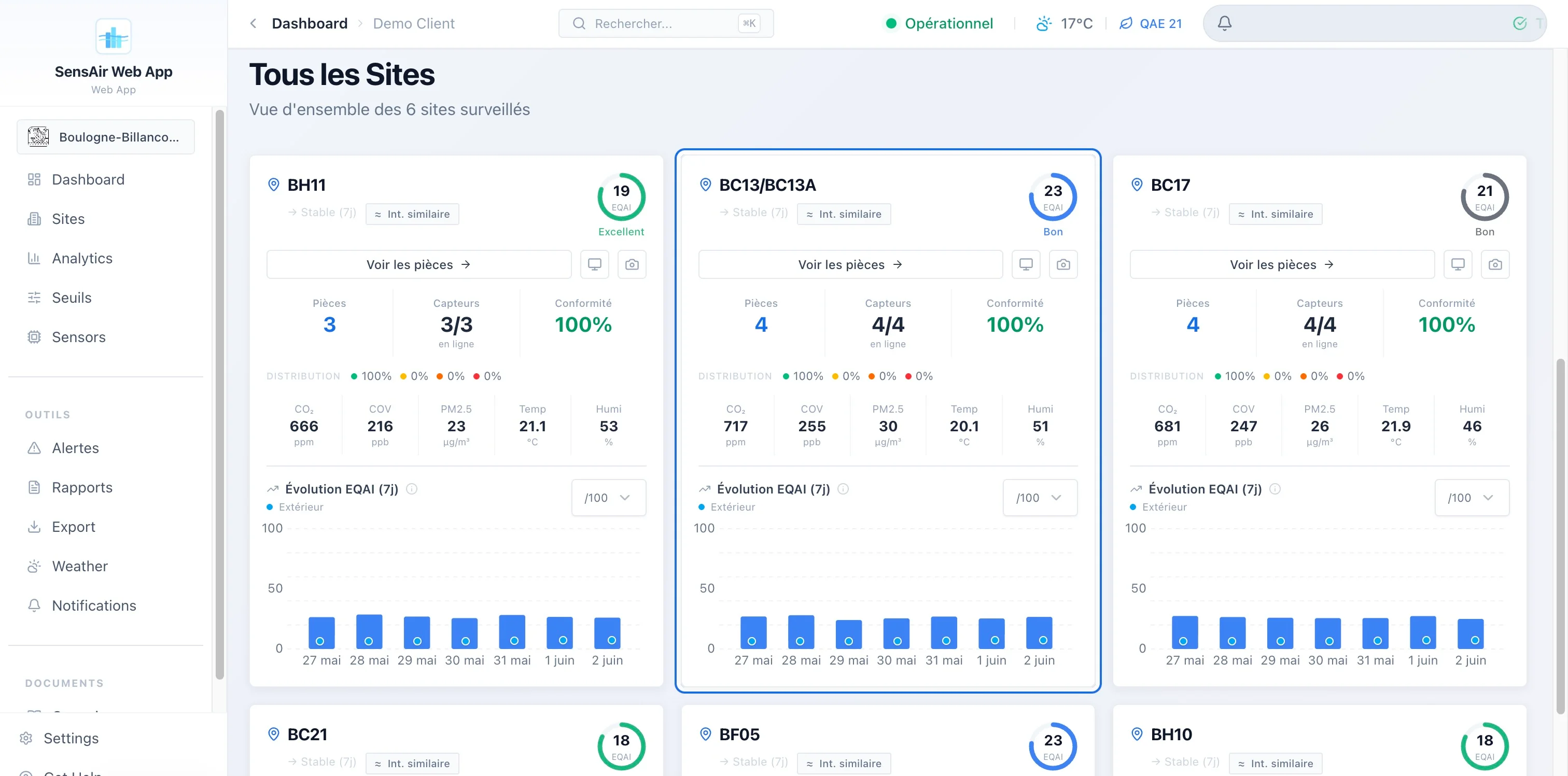Open monitor display view for BC13/BC13A
The image size is (1568, 776).
pyautogui.click(x=1026, y=264)
